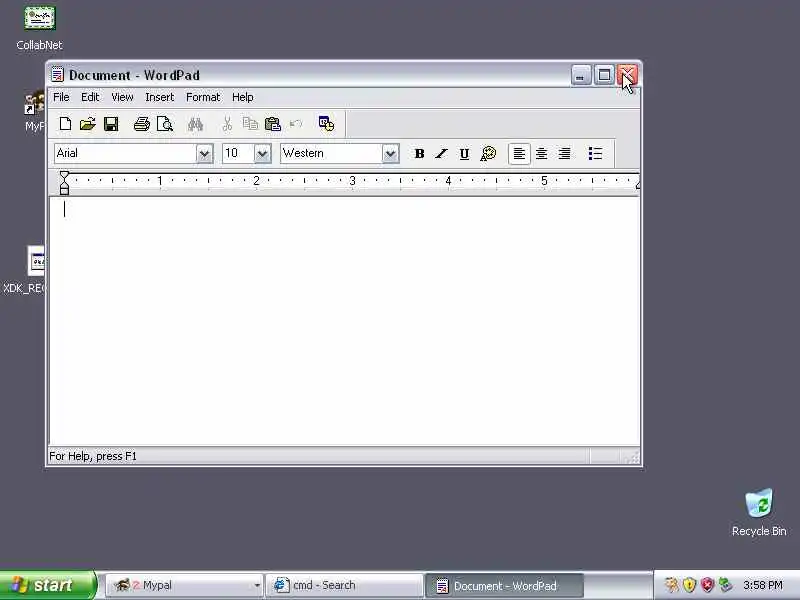Screen dimensions: 800x600
Task: Toggle Underline formatting
Action: 464,154
